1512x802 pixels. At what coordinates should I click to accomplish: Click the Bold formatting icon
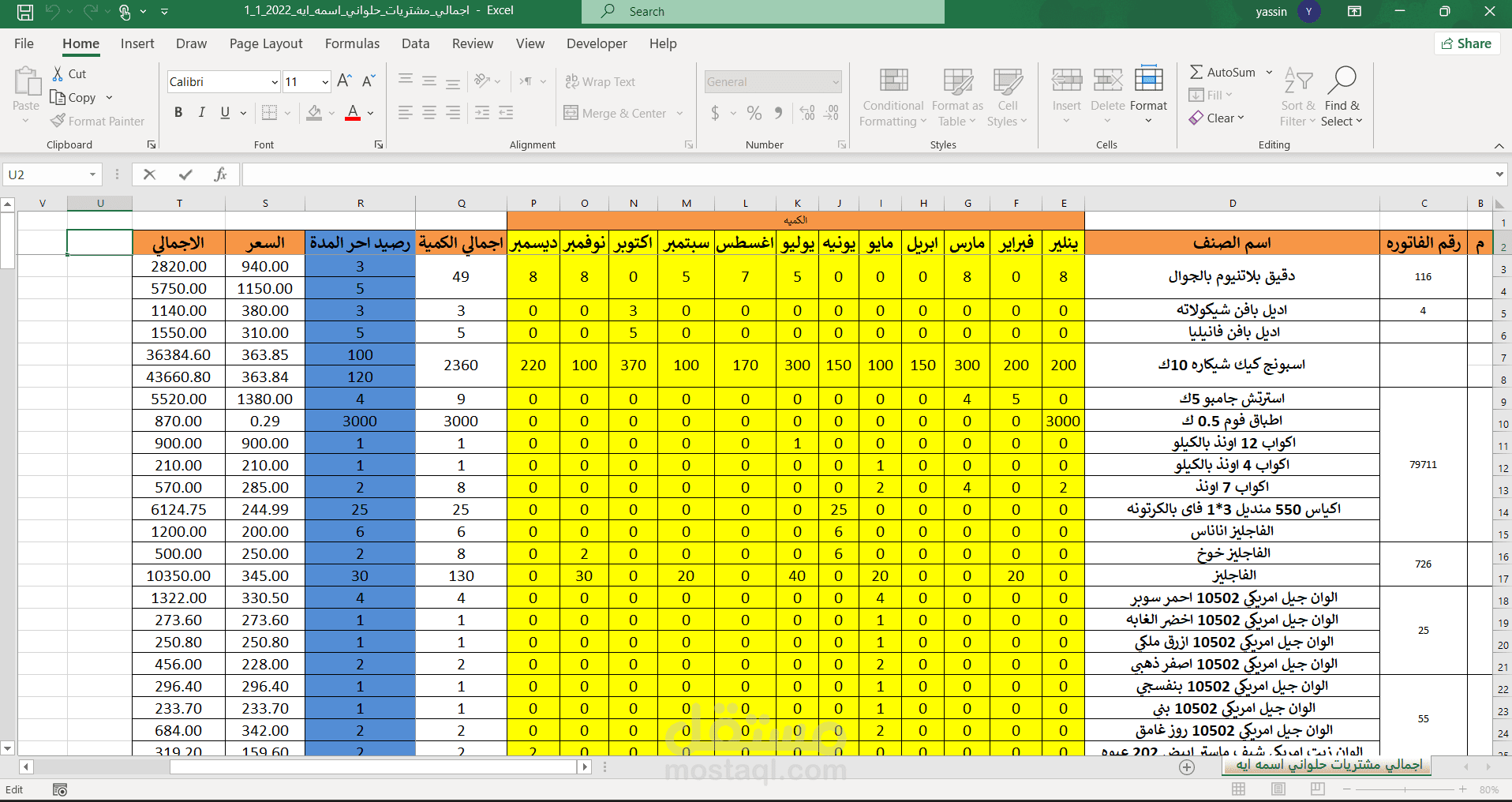[178, 112]
